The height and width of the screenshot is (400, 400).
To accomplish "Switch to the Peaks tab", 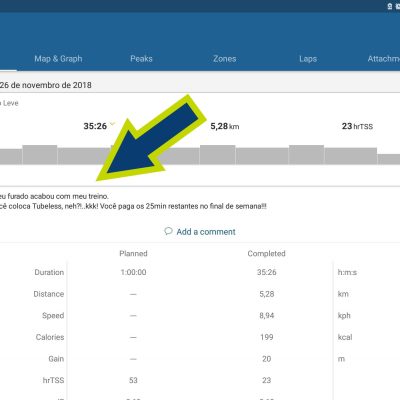I will point(141,59).
